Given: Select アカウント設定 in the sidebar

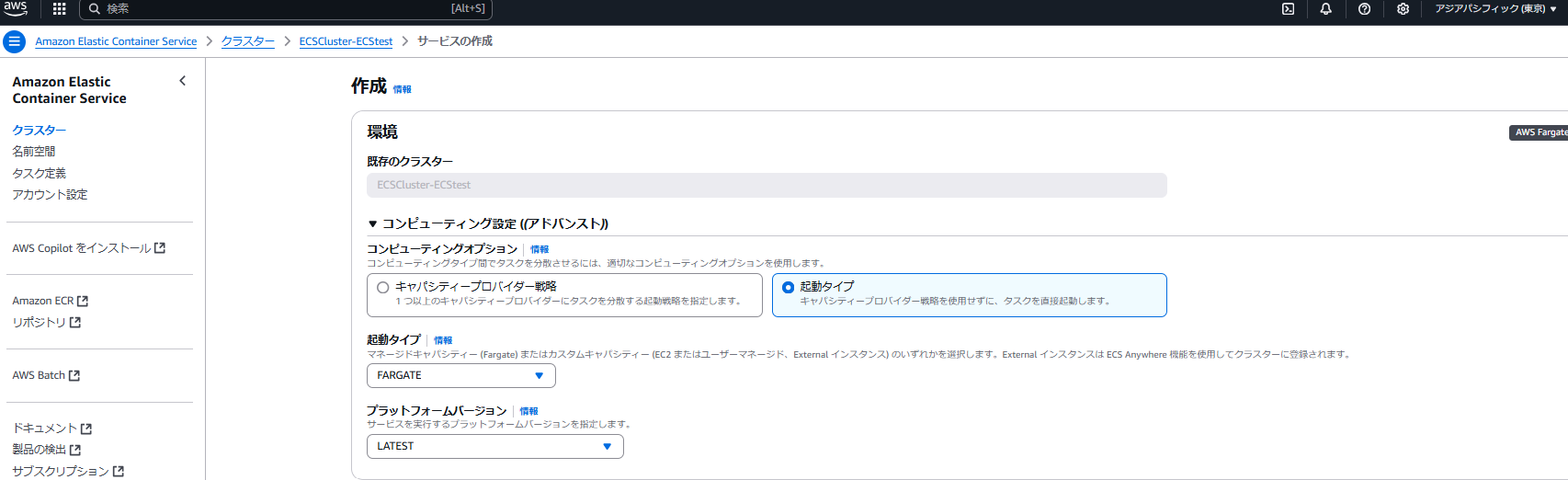Looking at the screenshot, I should 50,195.
